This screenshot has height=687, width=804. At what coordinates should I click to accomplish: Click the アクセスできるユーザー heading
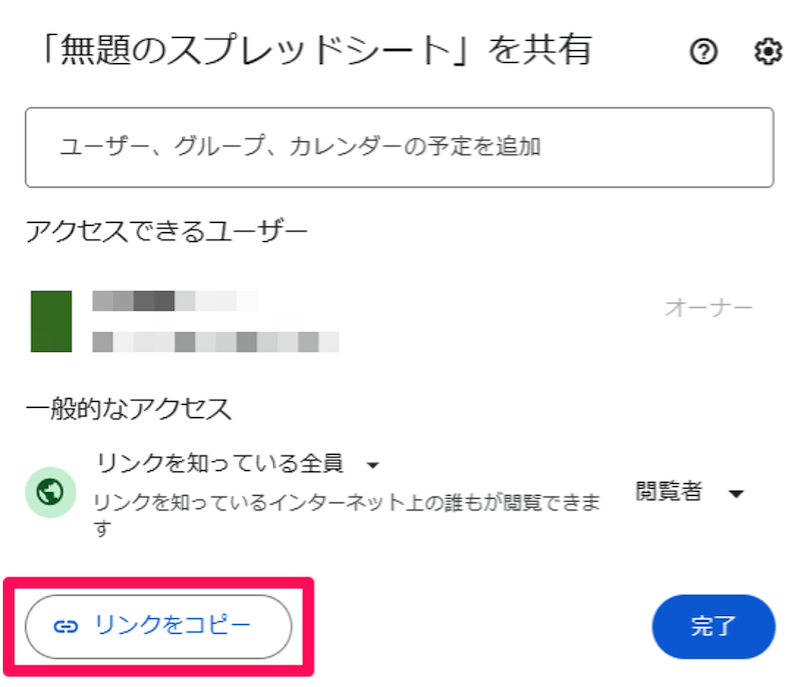click(x=167, y=232)
